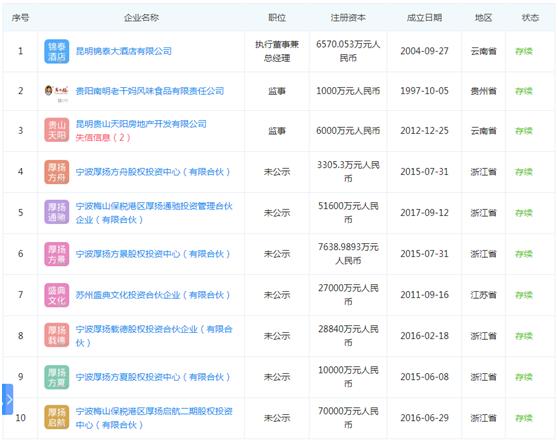Click the 锦泰酒店 company logo icon
The image size is (558, 443).
57,52
